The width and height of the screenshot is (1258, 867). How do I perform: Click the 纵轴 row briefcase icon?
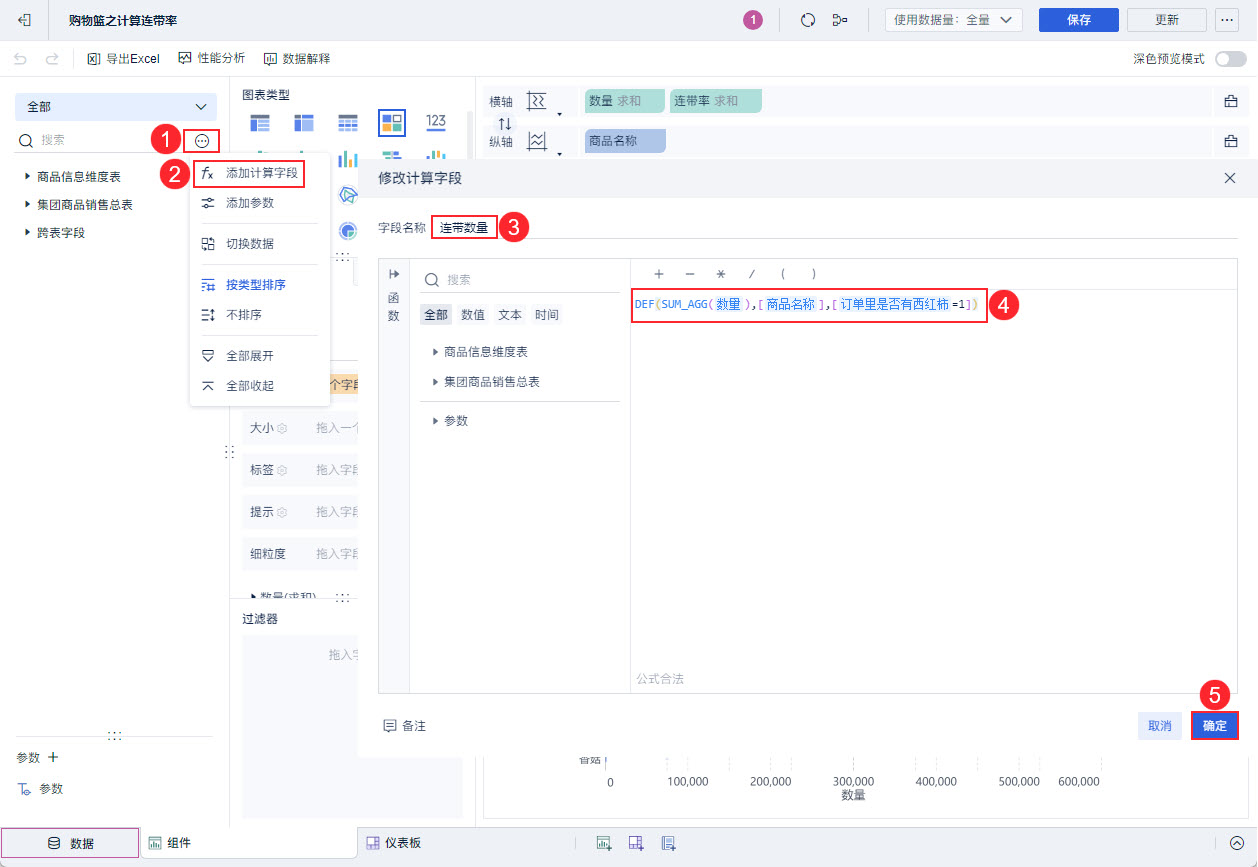(x=1231, y=142)
